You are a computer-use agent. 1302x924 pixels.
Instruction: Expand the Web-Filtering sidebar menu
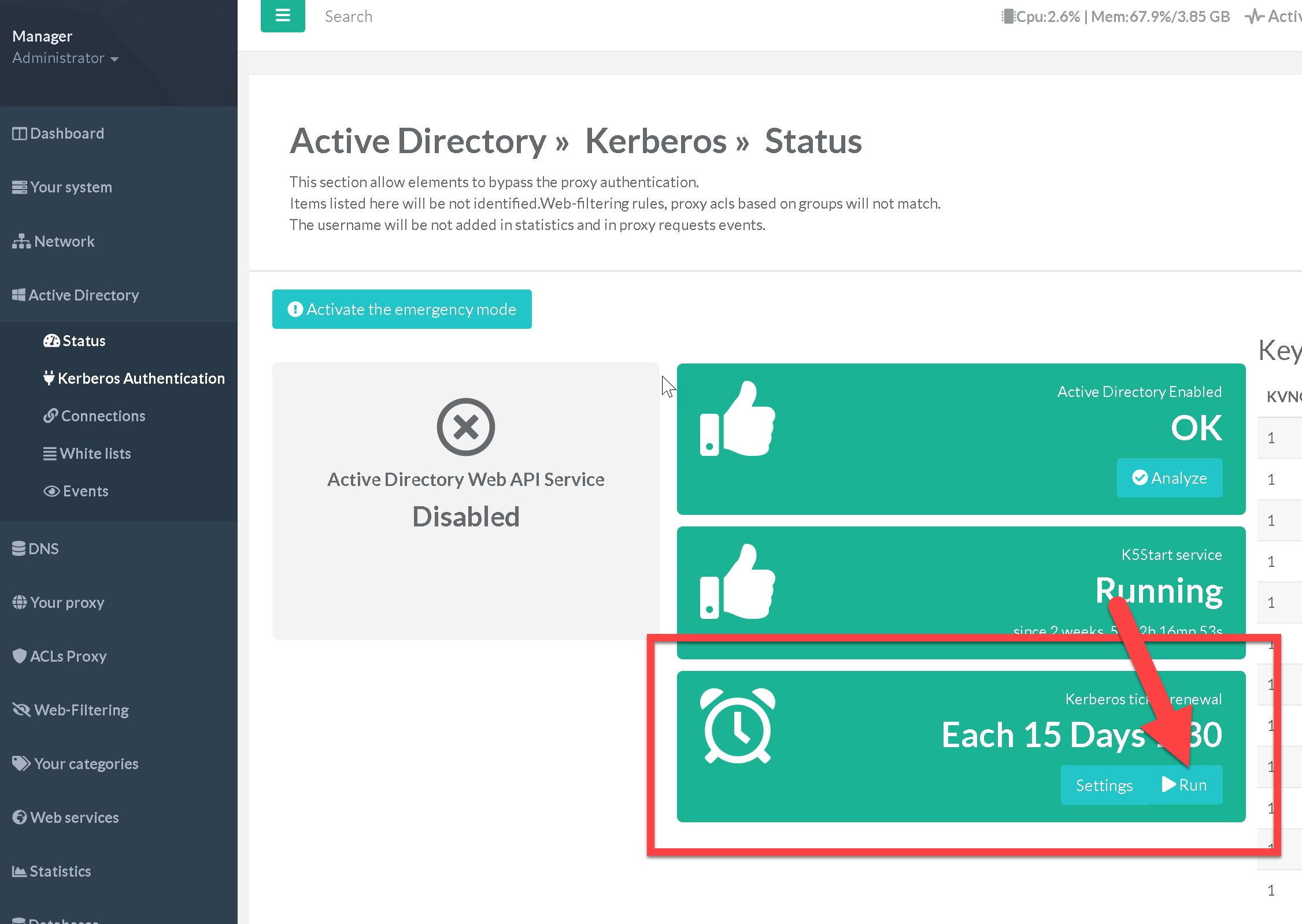coord(81,710)
